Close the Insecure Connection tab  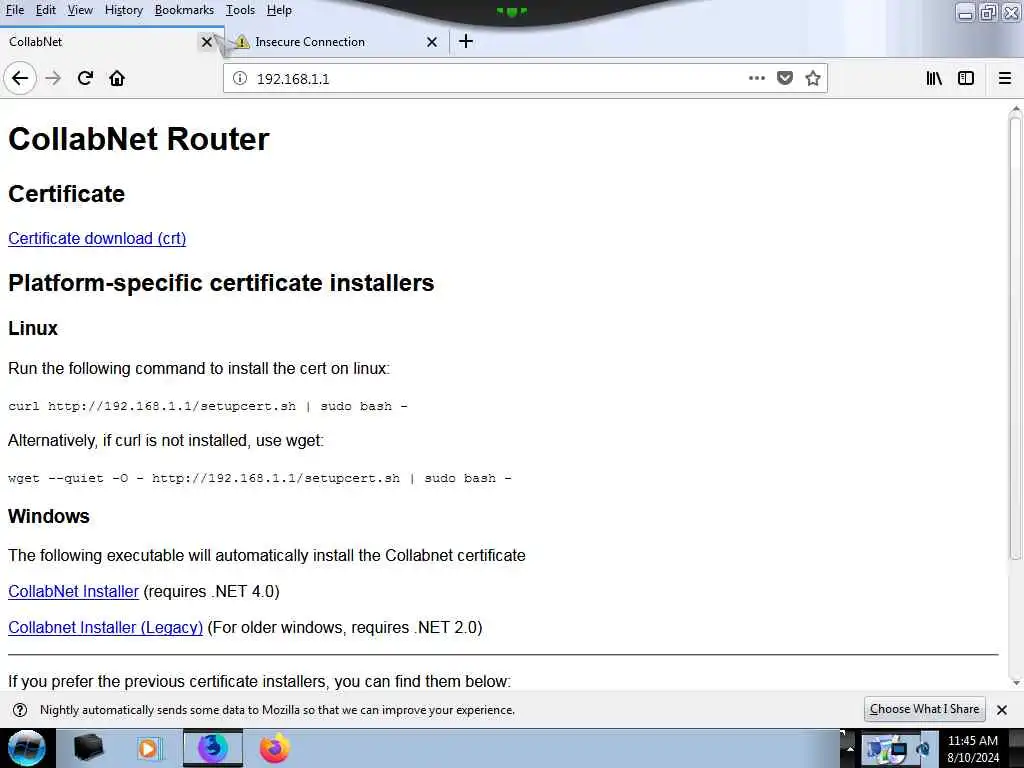click(x=432, y=42)
